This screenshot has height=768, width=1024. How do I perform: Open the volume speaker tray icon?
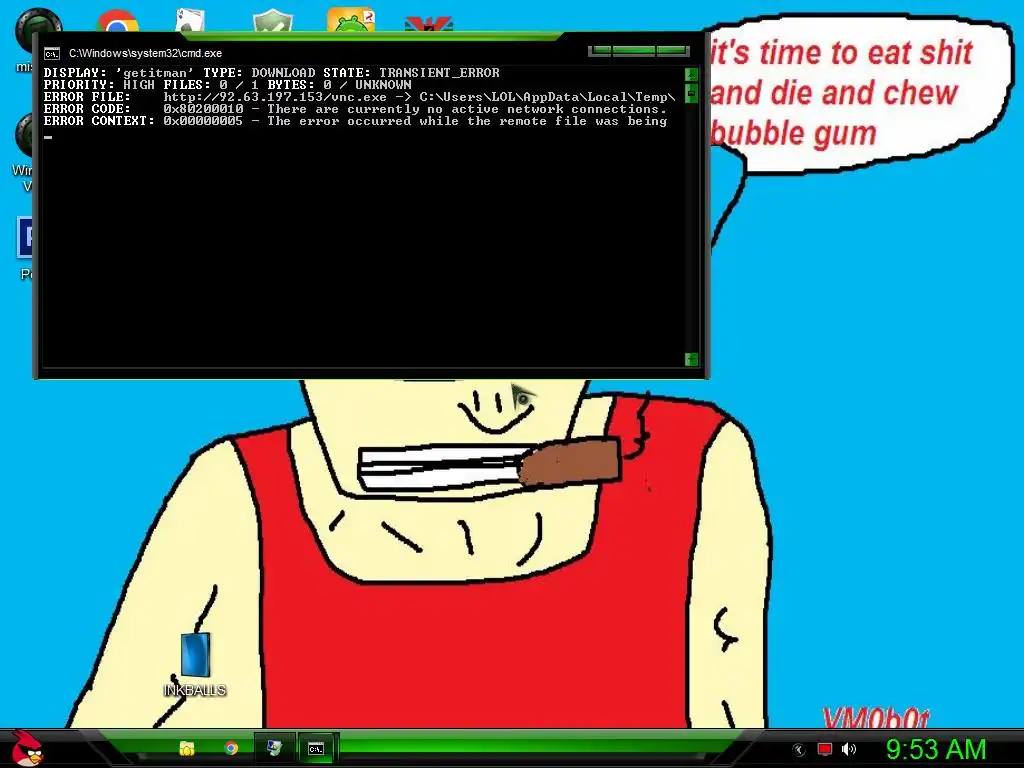tap(848, 749)
